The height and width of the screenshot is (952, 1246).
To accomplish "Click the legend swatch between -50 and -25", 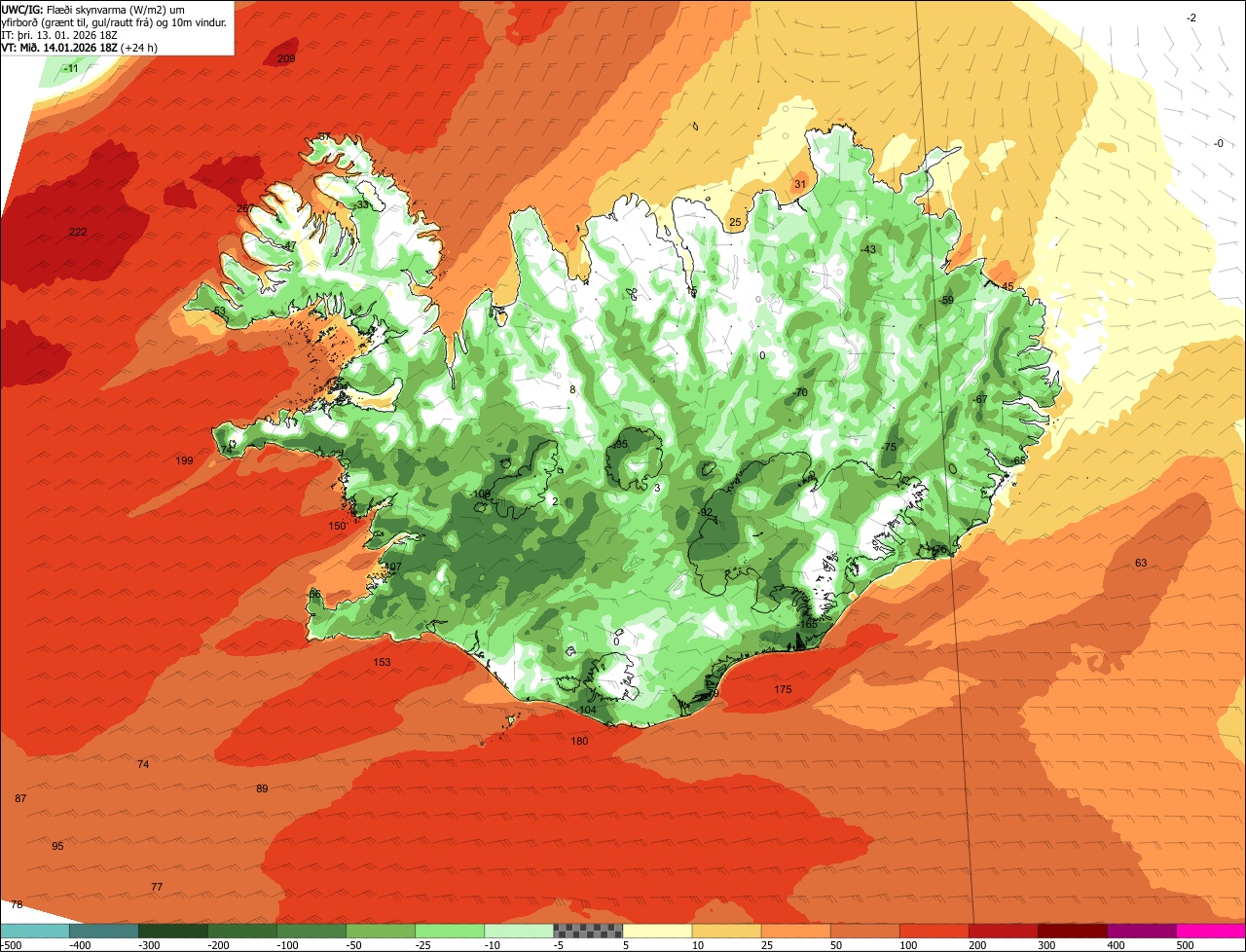I will [x=381, y=931].
